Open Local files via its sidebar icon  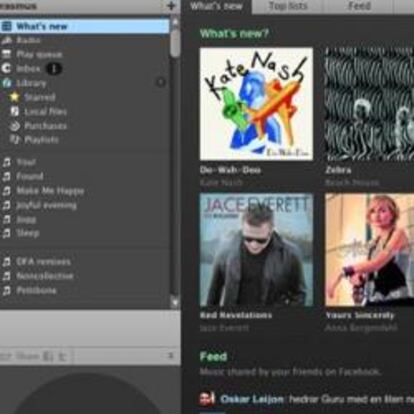point(15,111)
